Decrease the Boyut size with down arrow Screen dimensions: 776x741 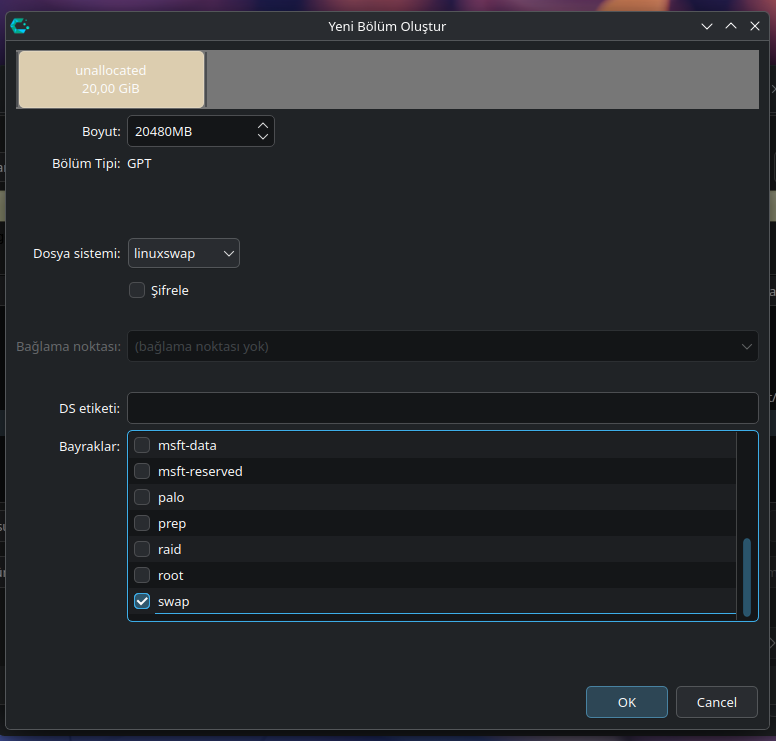click(x=263, y=137)
